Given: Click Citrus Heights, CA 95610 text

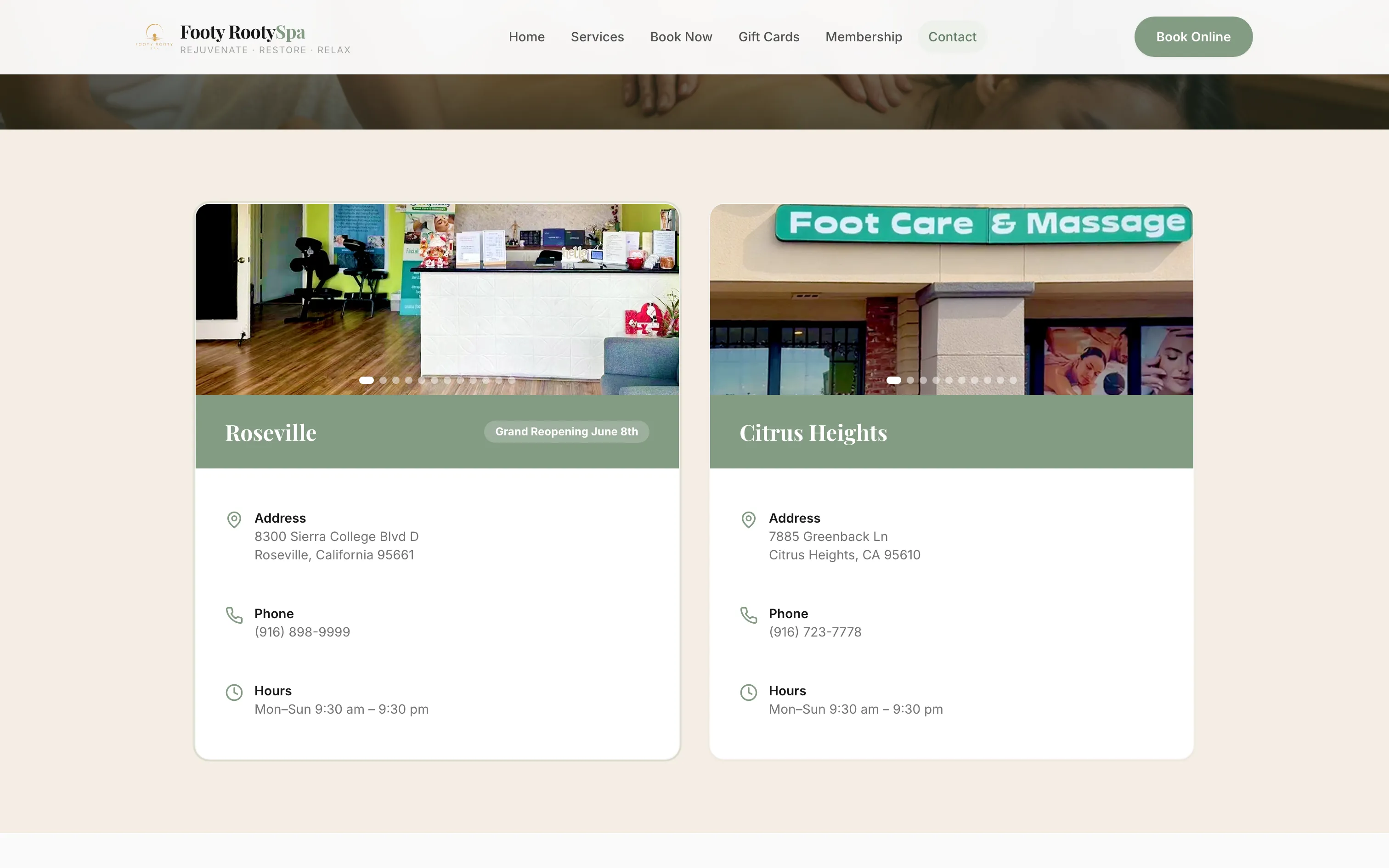Looking at the screenshot, I should (x=844, y=555).
